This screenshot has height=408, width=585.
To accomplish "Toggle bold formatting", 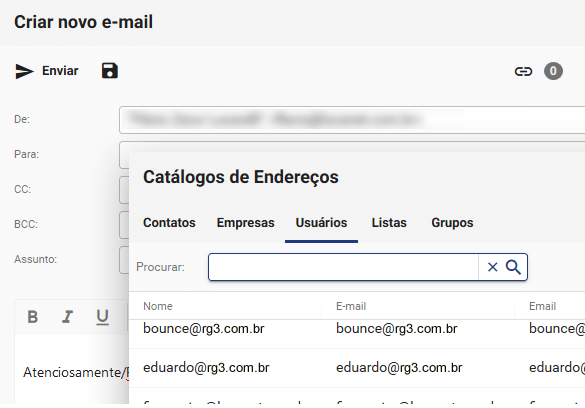I will 33,317.
